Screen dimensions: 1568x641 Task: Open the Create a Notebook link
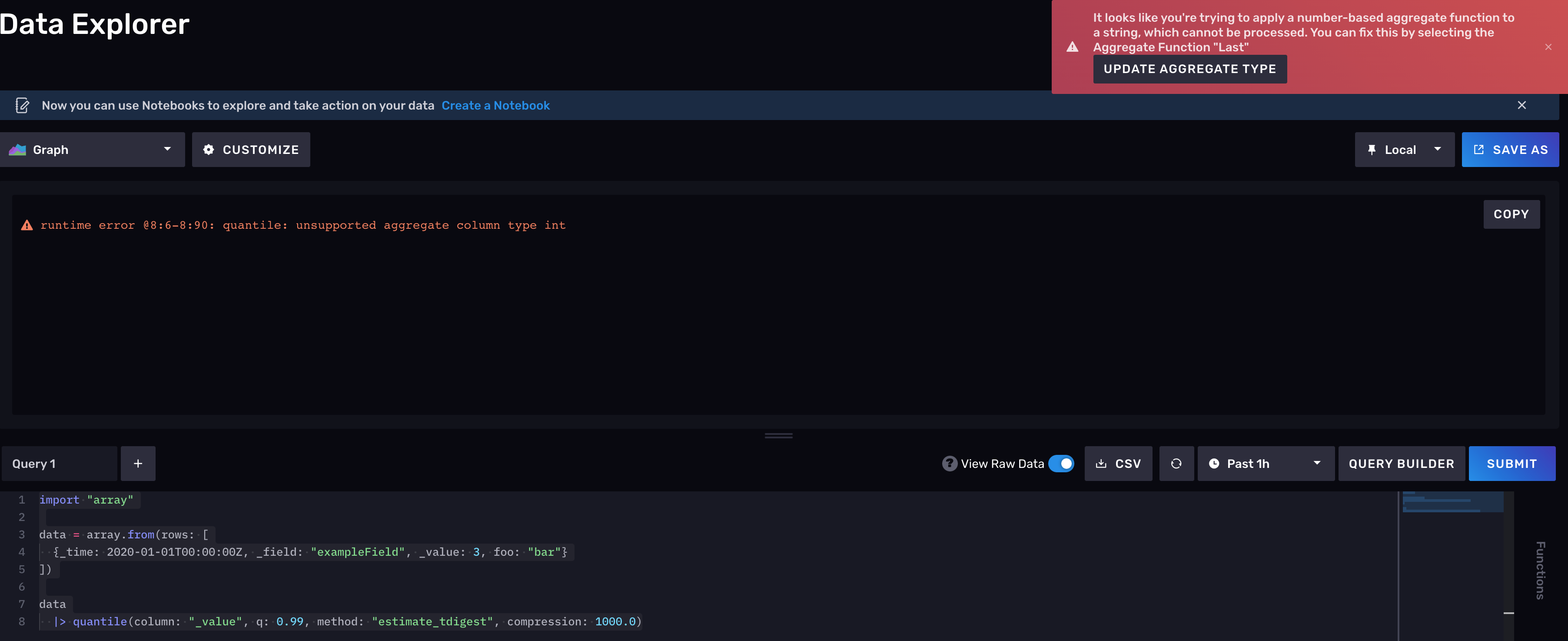[495, 105]
